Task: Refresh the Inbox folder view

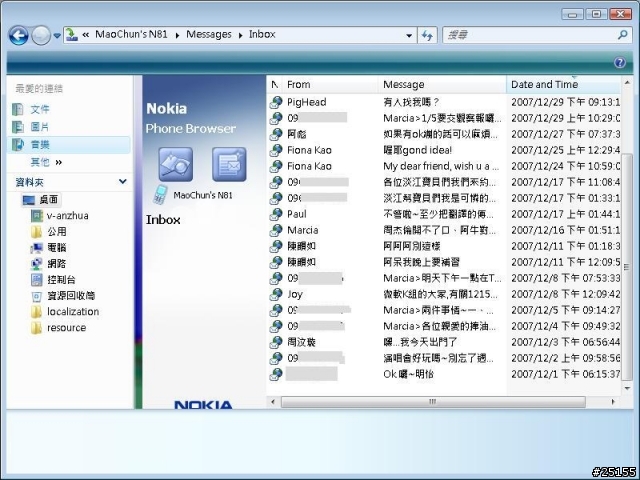Action: (427, 36)
